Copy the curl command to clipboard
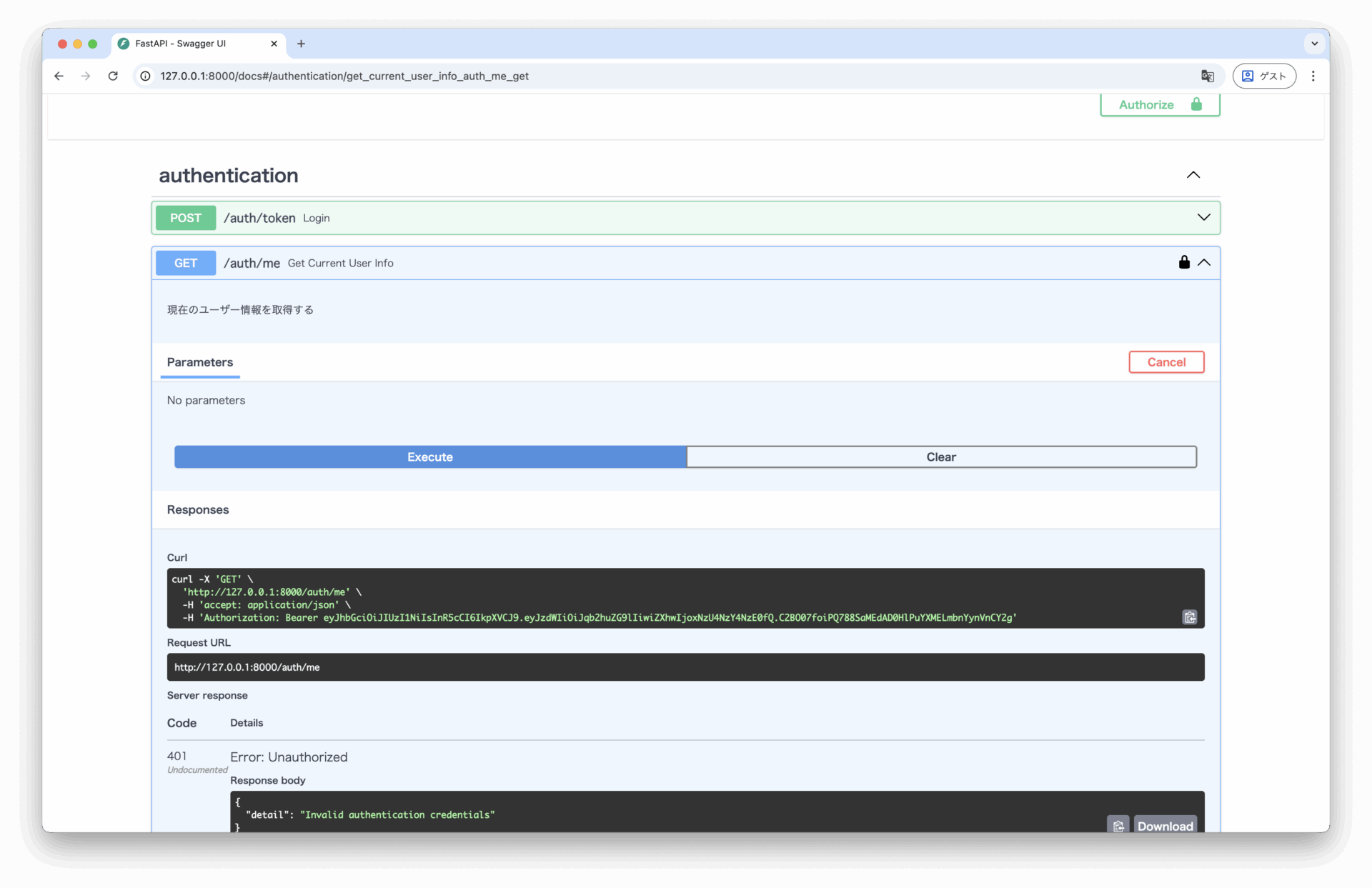Screen dimensions: 1372x888 pyautogui.click(x=1189, y=617)
